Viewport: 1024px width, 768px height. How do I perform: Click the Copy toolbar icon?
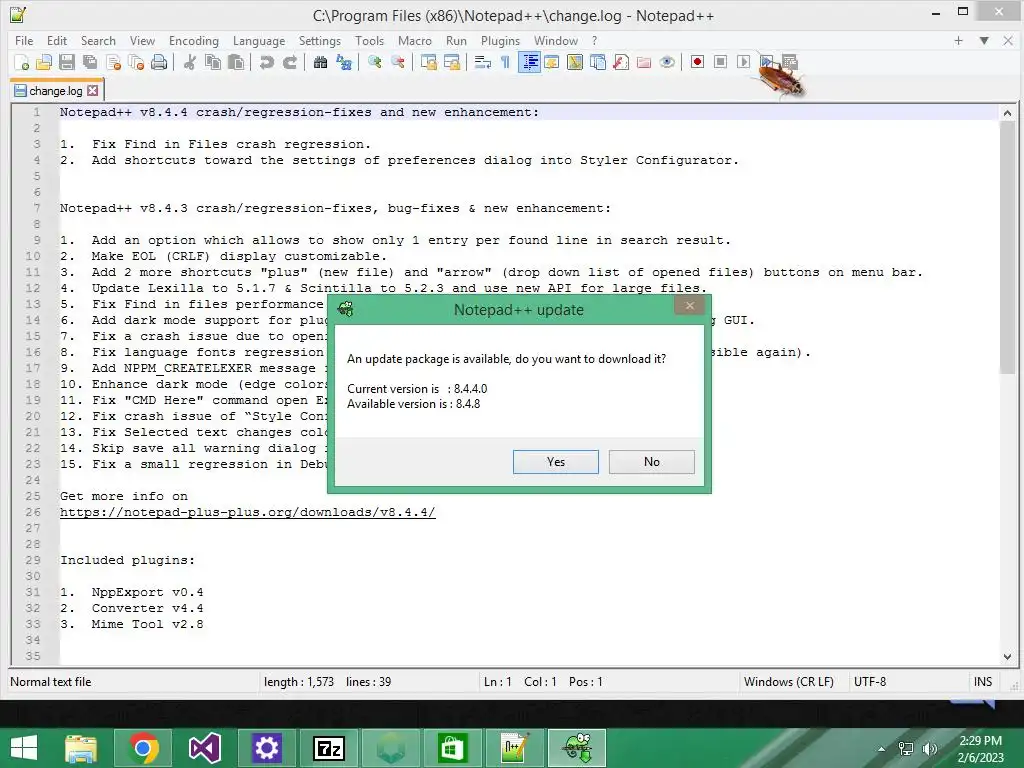[213, 63]
